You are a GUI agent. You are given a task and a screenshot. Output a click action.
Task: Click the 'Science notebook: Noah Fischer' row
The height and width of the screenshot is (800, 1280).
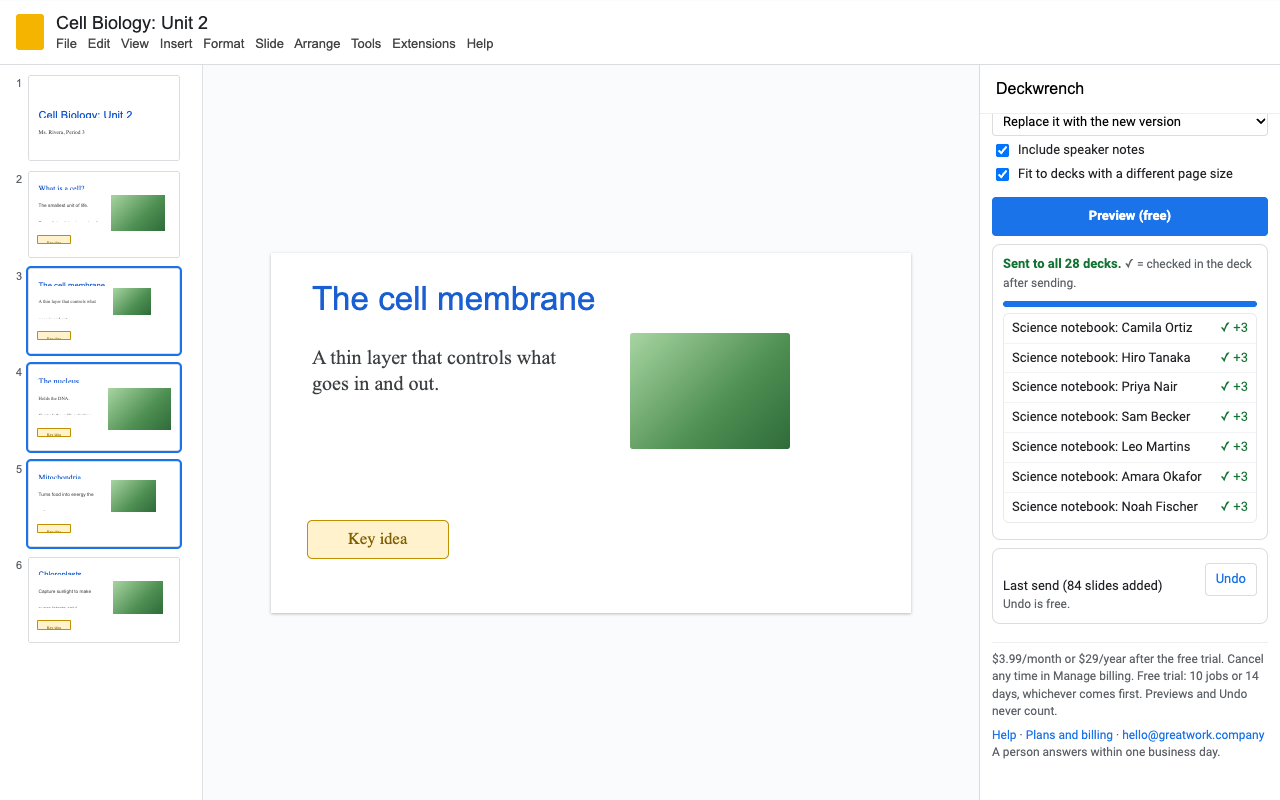click(x=1130, y=507)
